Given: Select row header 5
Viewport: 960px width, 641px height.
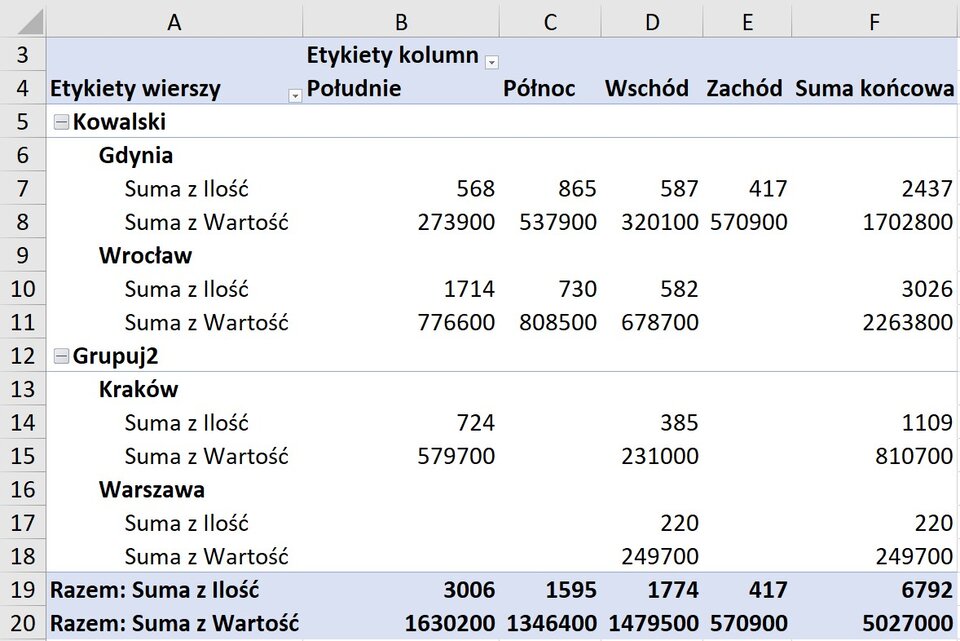Looking at the screenshot, I should point(22,121).
